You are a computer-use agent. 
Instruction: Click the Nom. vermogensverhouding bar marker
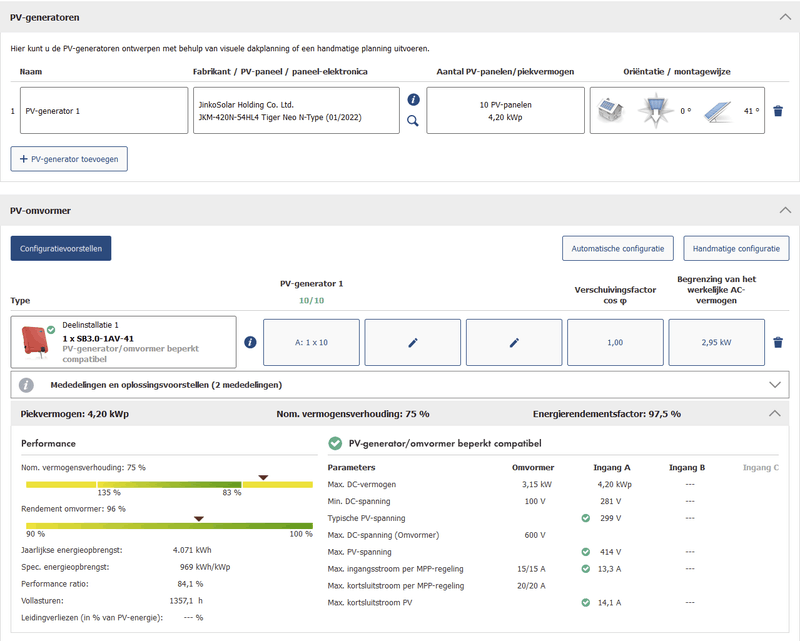click(263, 478)
